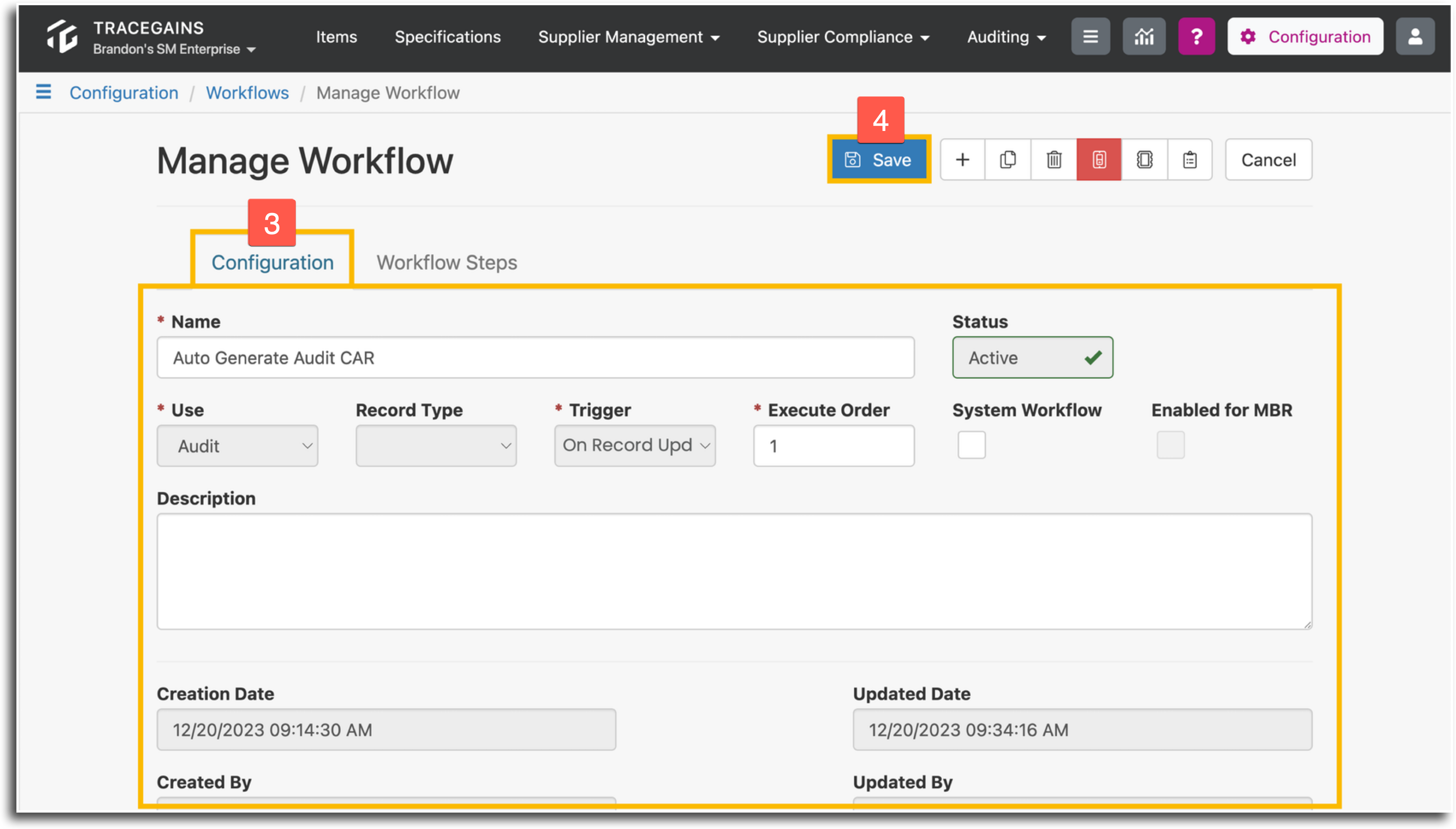The height and width of the screenshot is (829, 1456).
Task: Open the Supplier Compliance menu
Action: pyautogui.click(x=843, y=37)
